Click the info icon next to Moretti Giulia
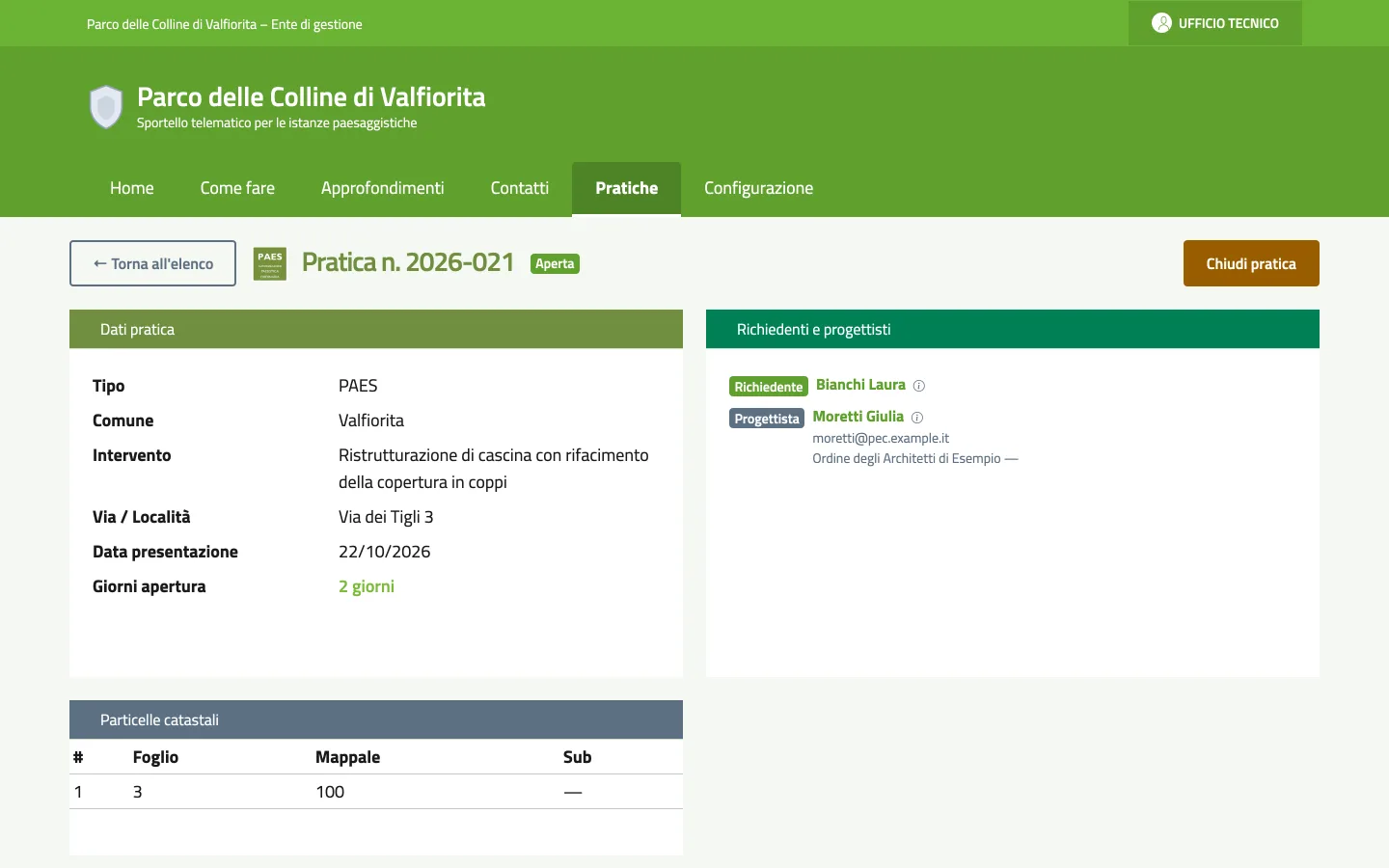1389x868 pixels. pyautogui.click(x=917, y=418)
